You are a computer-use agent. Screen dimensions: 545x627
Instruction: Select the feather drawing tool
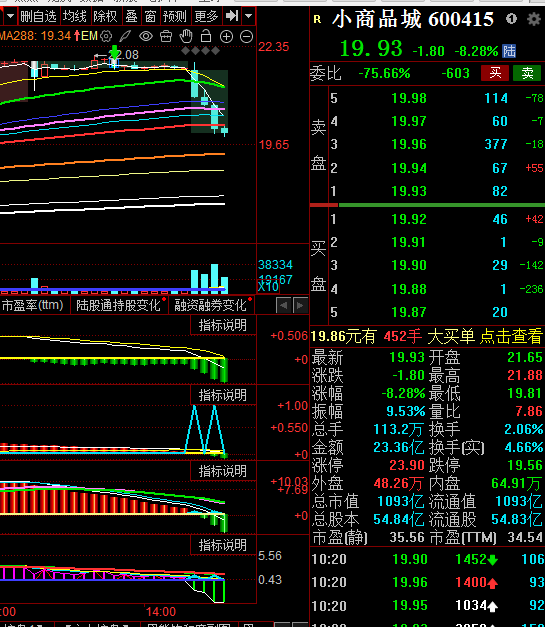(x=125, y=36)
